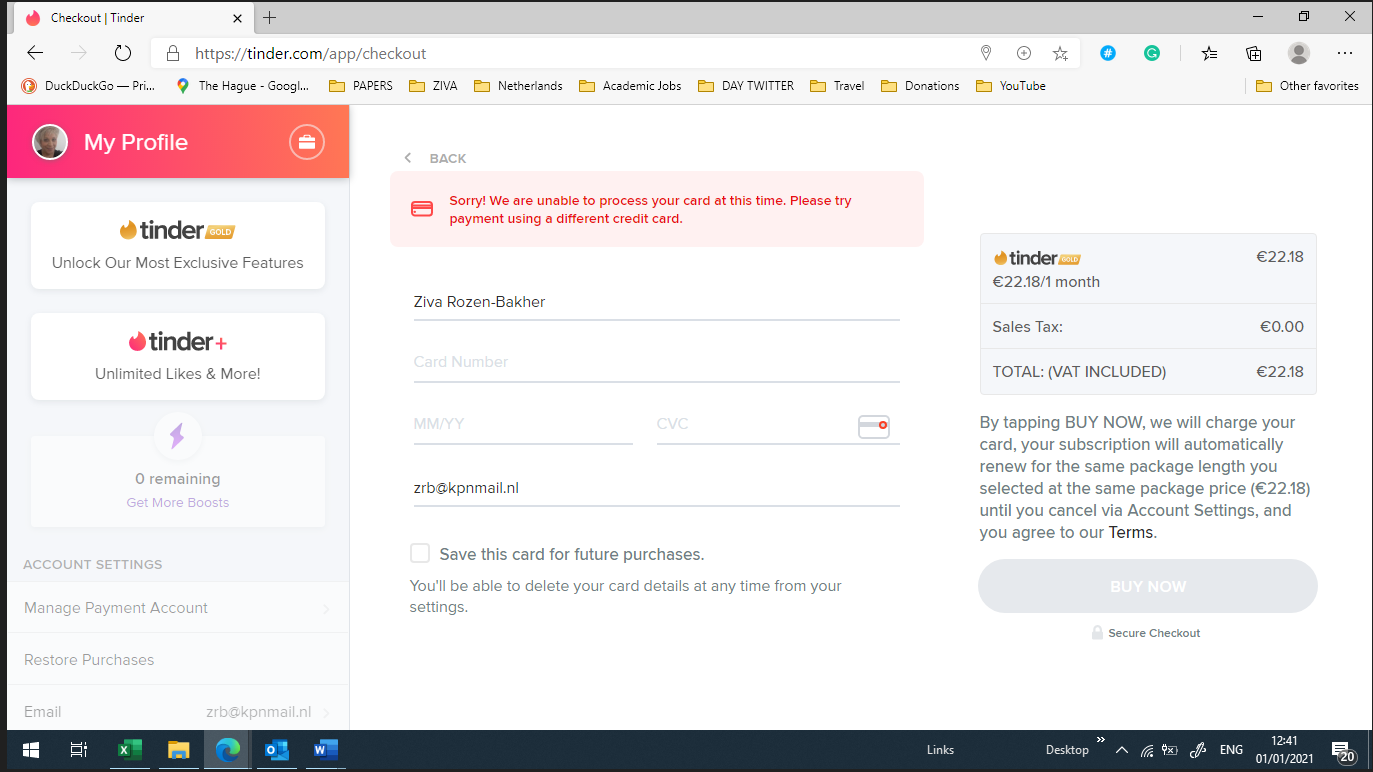This screenshot has height=772, width=1373.
Task: Open PAPERS bookmarks folder
Action: tap(361, 86)
